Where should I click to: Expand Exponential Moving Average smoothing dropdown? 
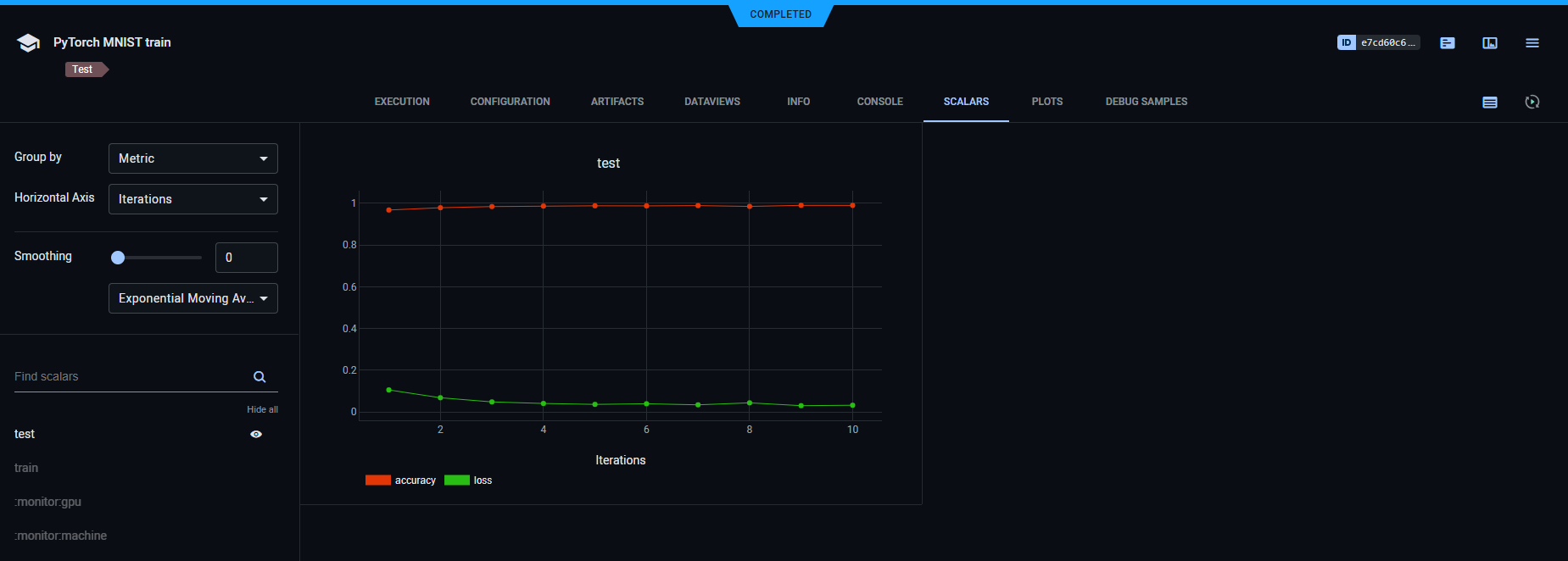coord(193,298)
